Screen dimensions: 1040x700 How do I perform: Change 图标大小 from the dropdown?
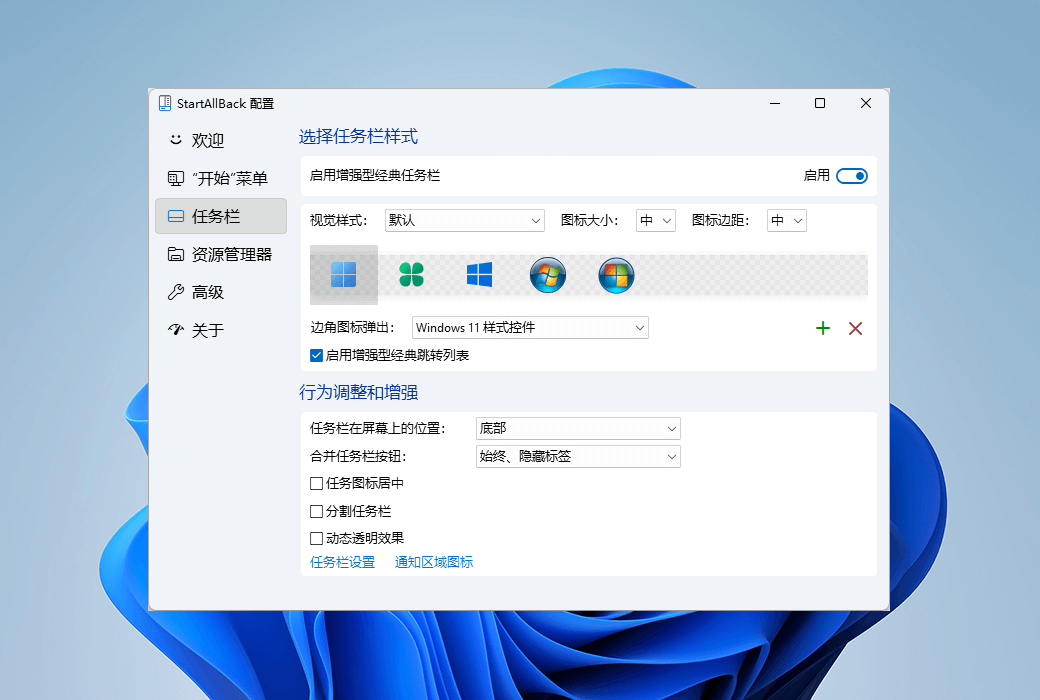pyautogui.click(x=655, y=220)
